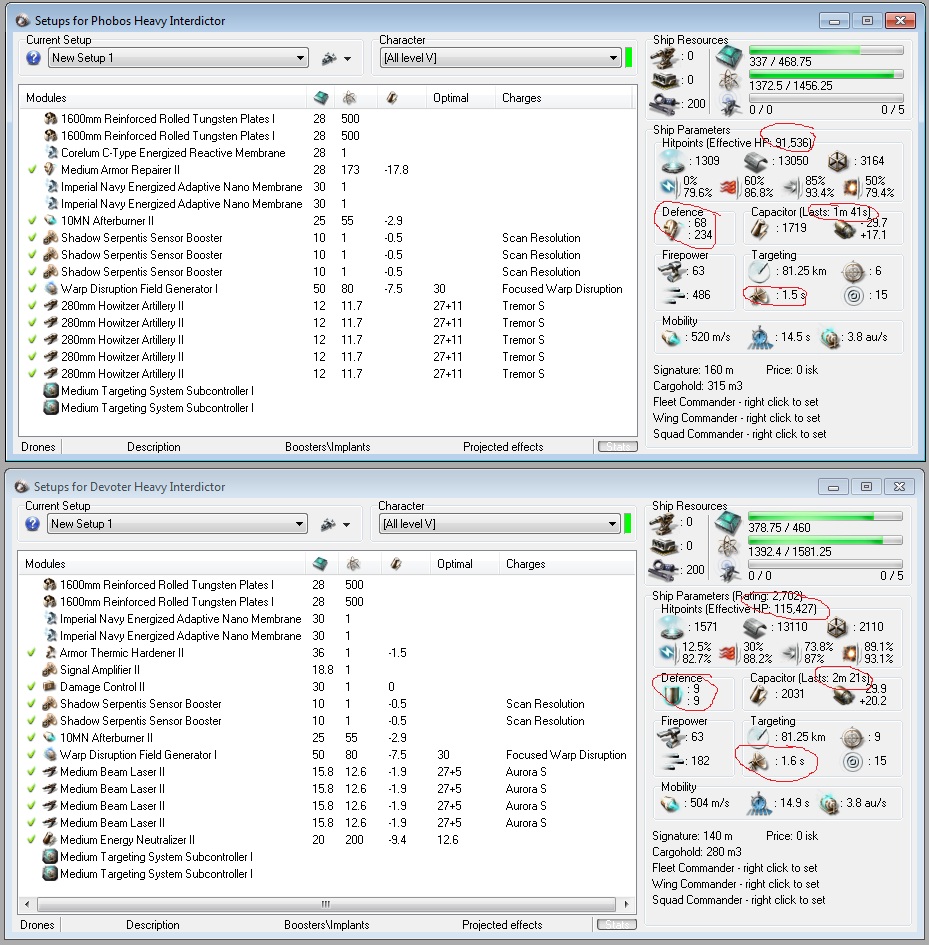Screen dimensions: 929x951
Task: Click scrollbar right arrow in Devoter modules
Action: [626, 904]
